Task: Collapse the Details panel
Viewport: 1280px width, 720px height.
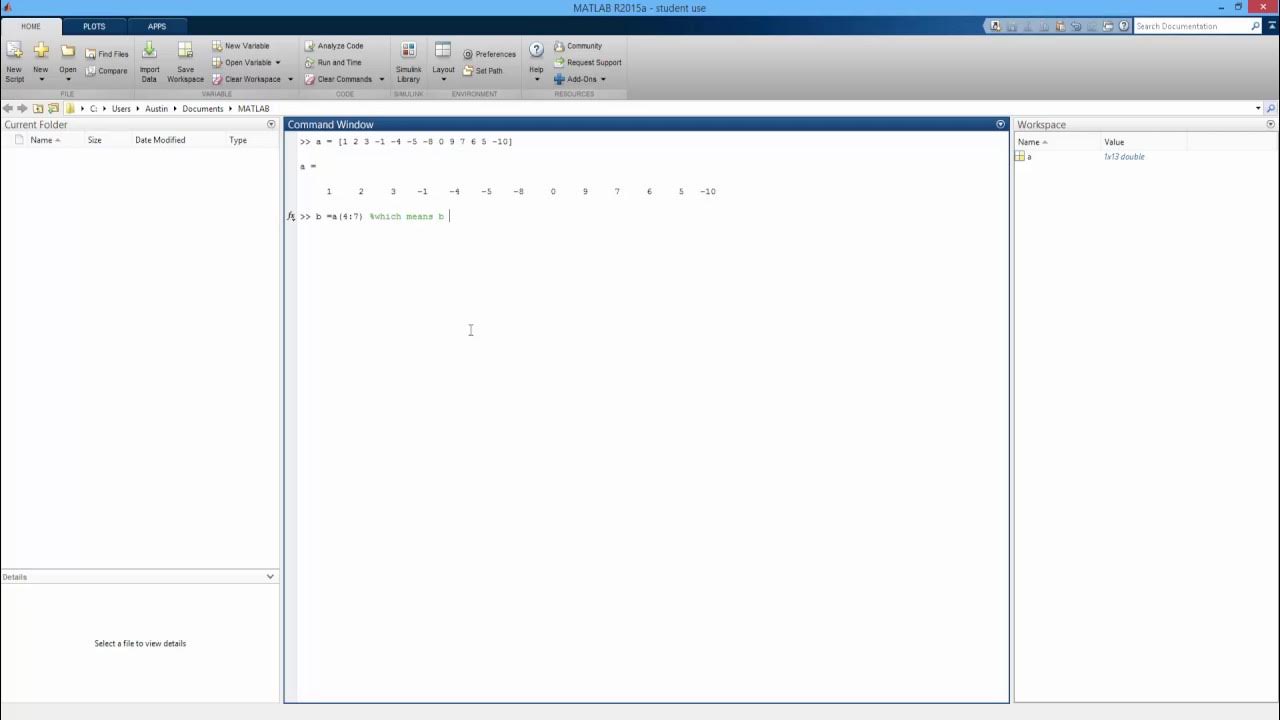Action: click(270, 577)
